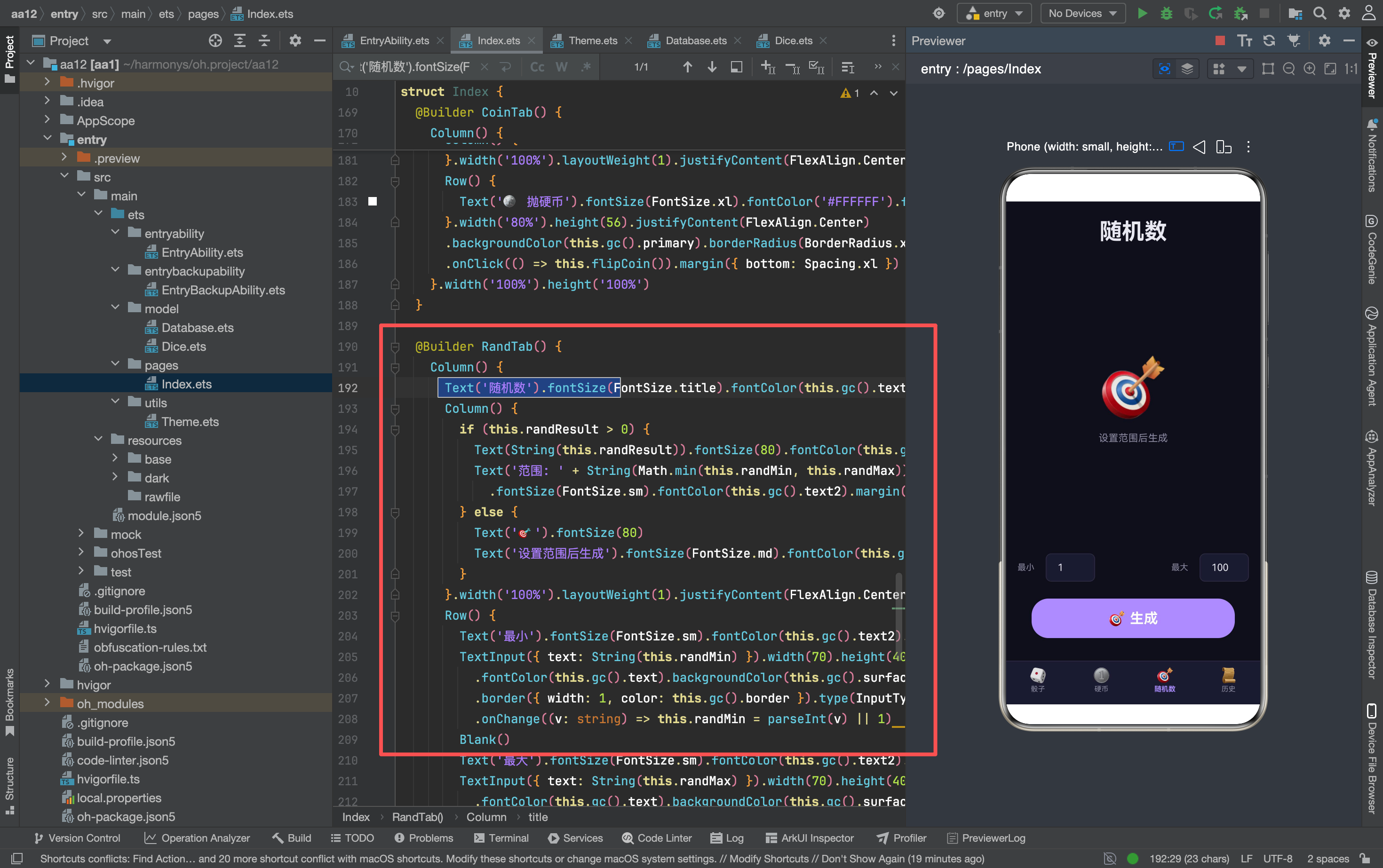
Task: Click the 生成 button in preview
Action: coord(1133,618)
